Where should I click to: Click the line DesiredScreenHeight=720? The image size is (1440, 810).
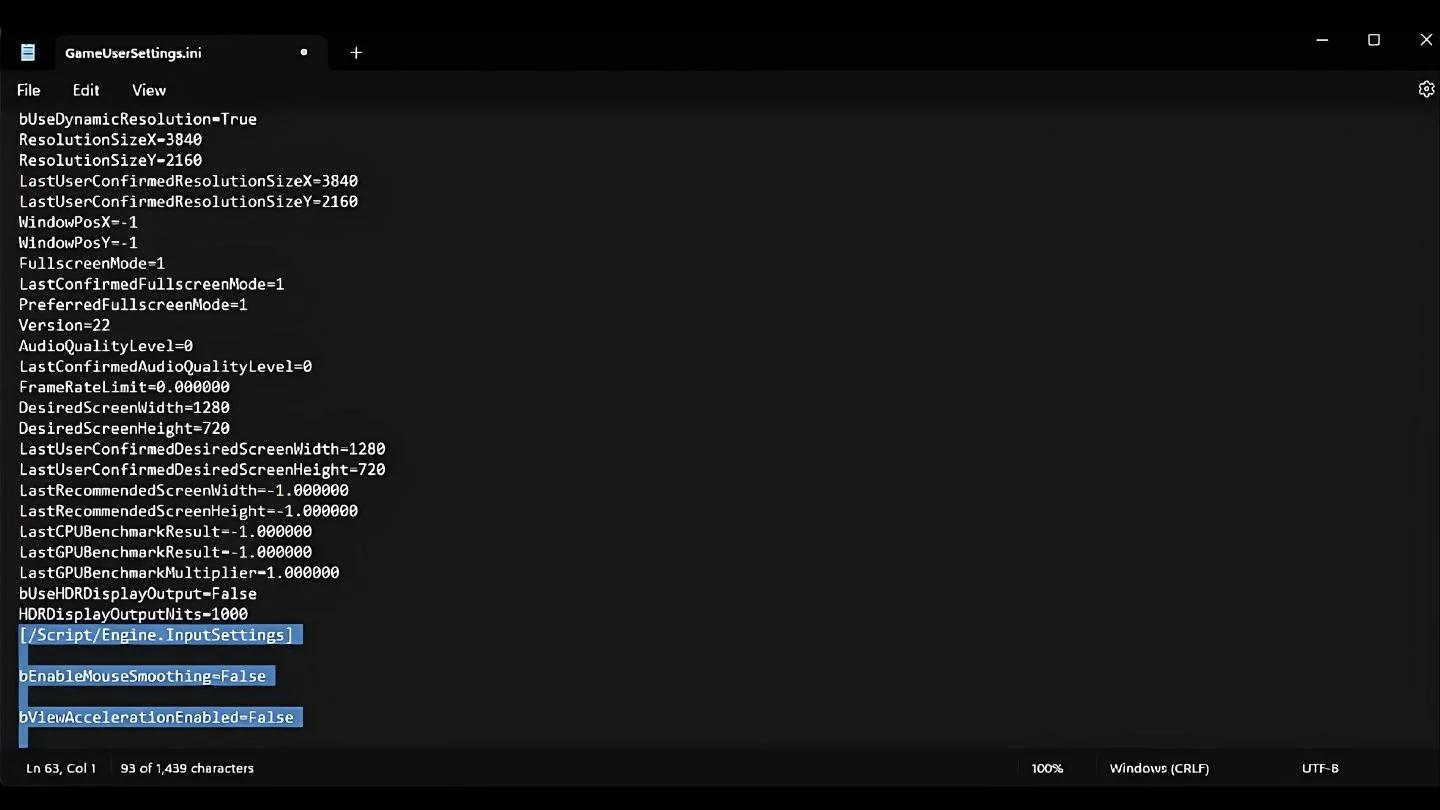[x=124, y=428]
